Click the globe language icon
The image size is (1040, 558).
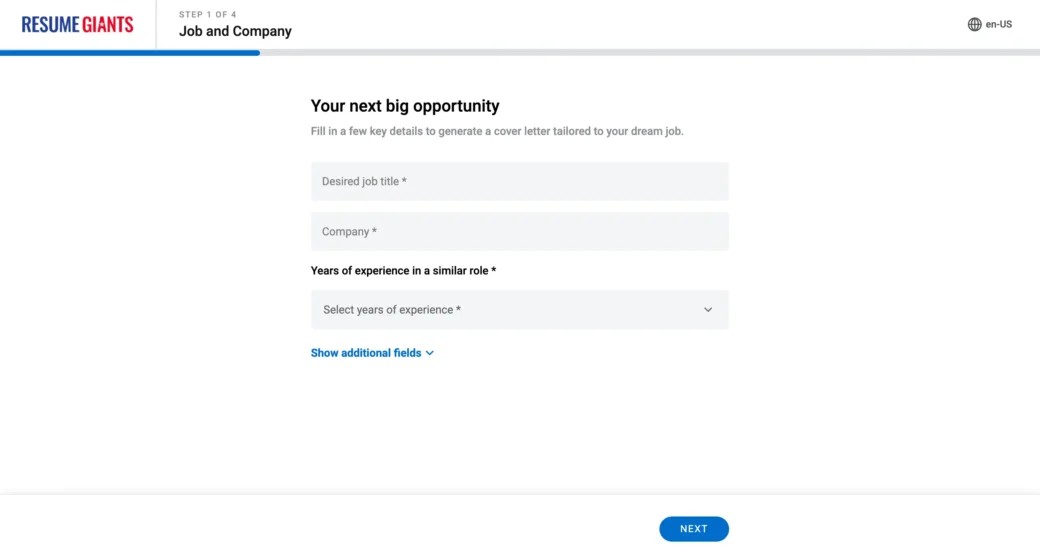point(974,25)
